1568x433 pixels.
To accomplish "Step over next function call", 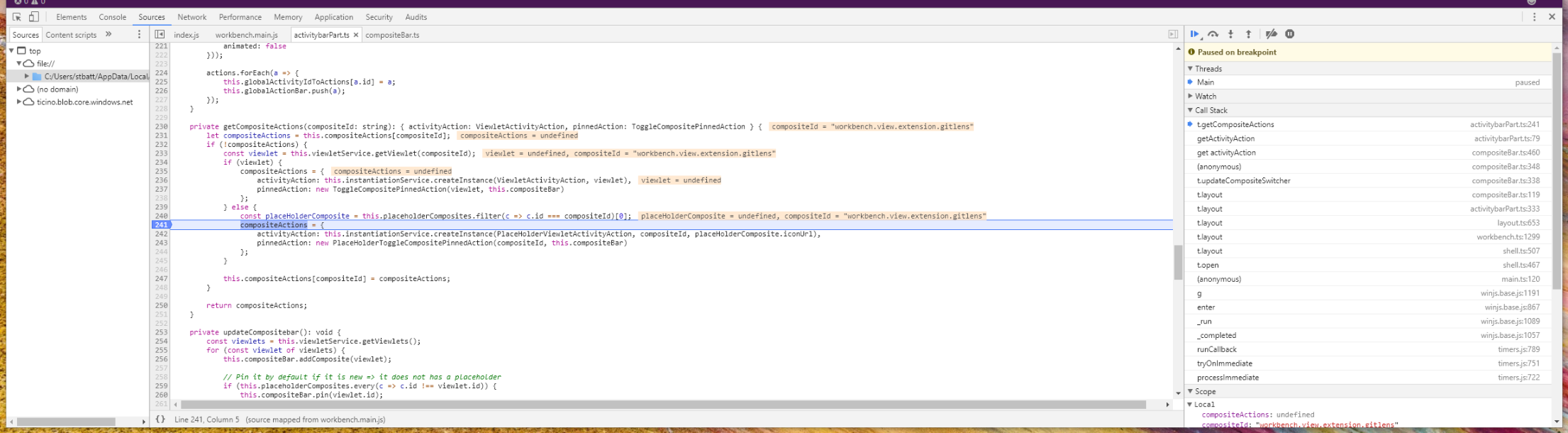I will tap(1213, 34).
